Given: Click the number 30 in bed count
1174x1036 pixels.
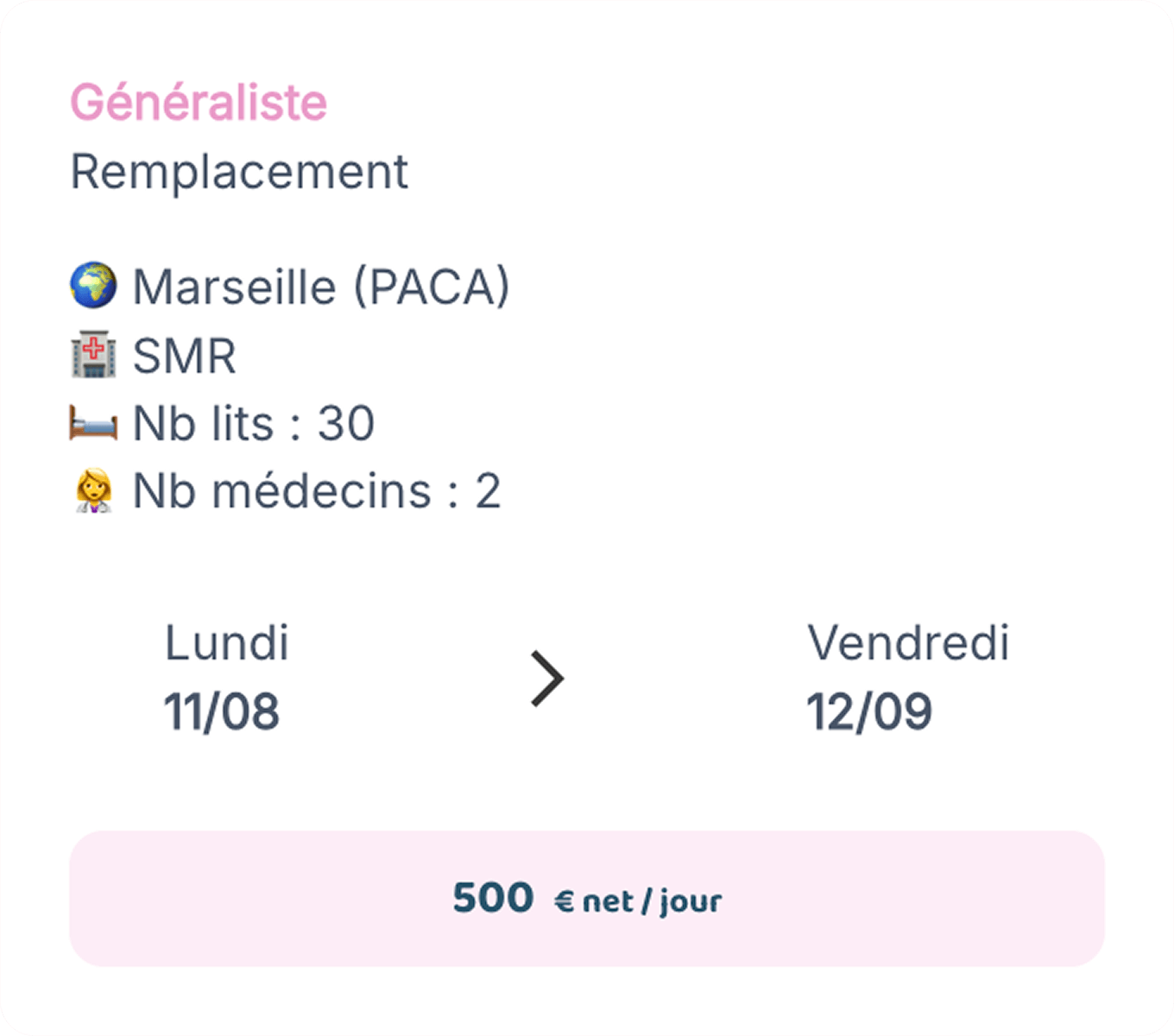Looking at the screenshot, I should click(x=346, y=423).
